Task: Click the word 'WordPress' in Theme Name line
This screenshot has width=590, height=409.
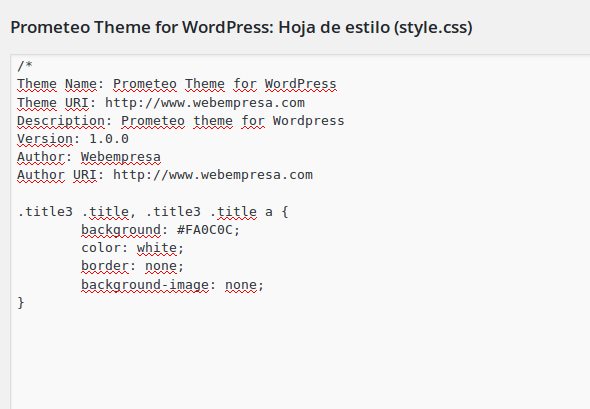Action: (x=300, y=84)
